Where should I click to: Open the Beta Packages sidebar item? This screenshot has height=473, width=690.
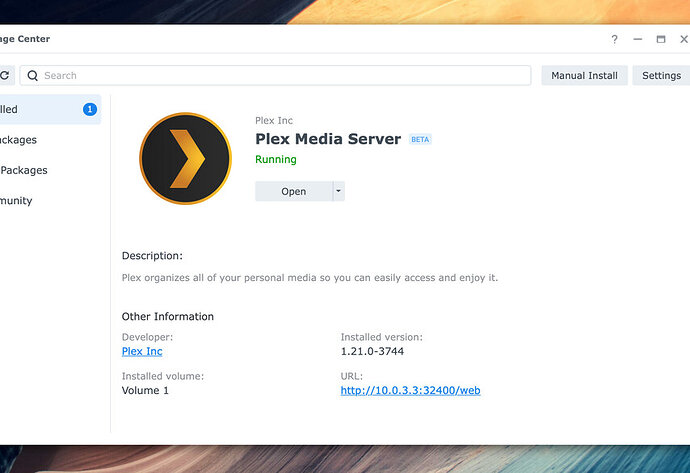point(24,170)
